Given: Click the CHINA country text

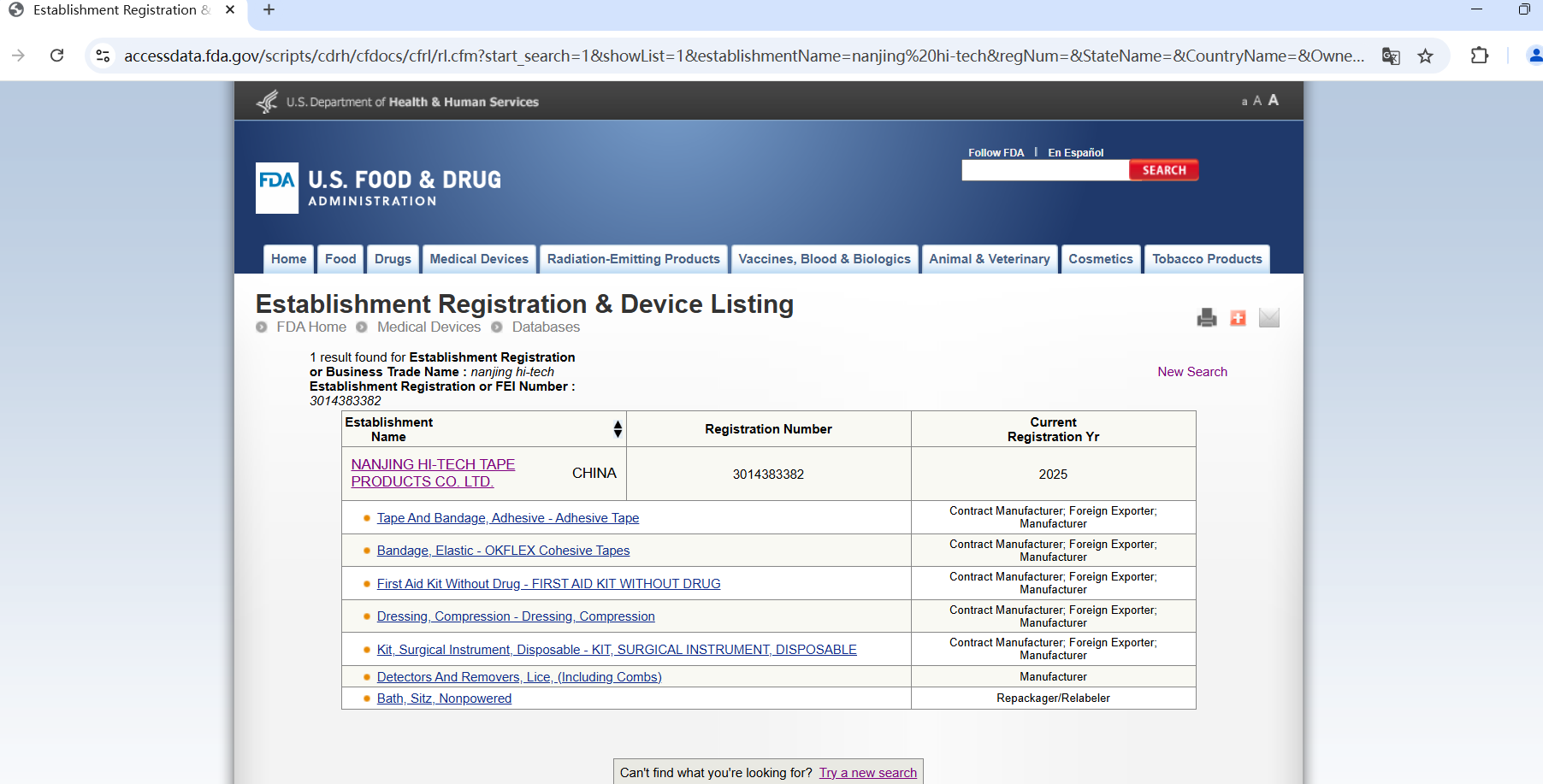Looking at the screenshot, I should (x=594, y=474).
